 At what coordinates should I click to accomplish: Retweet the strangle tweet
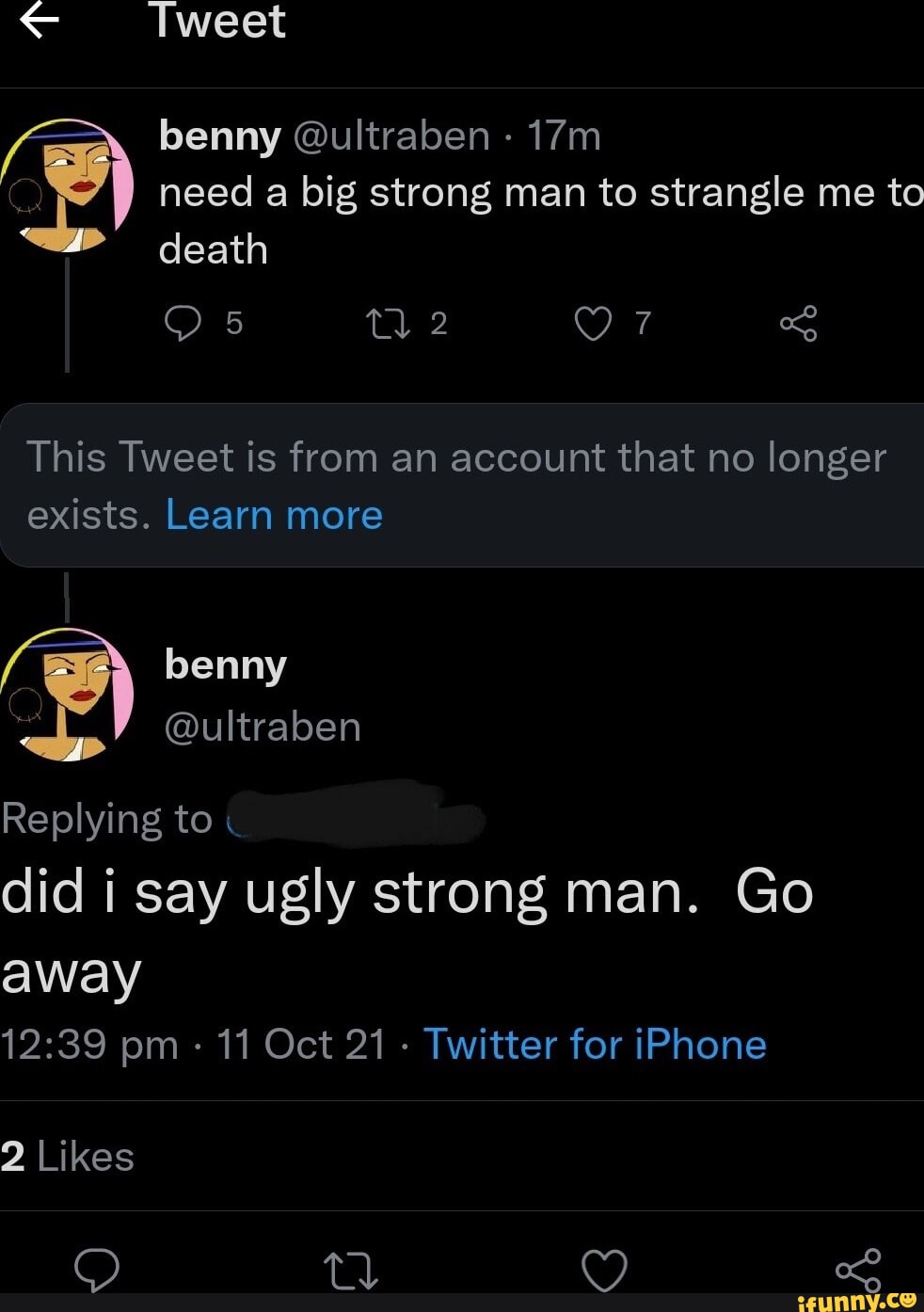pyautogui.click(x=388, y=325)
